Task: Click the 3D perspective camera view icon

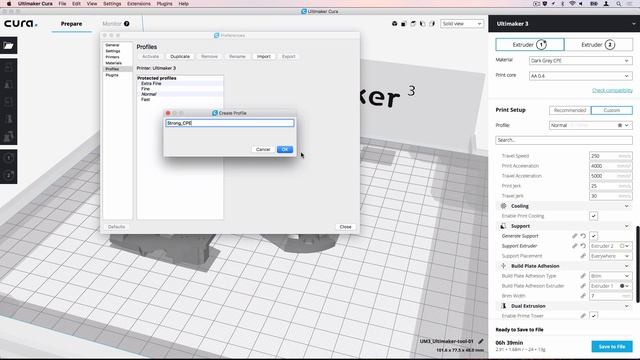Action: 394,24
